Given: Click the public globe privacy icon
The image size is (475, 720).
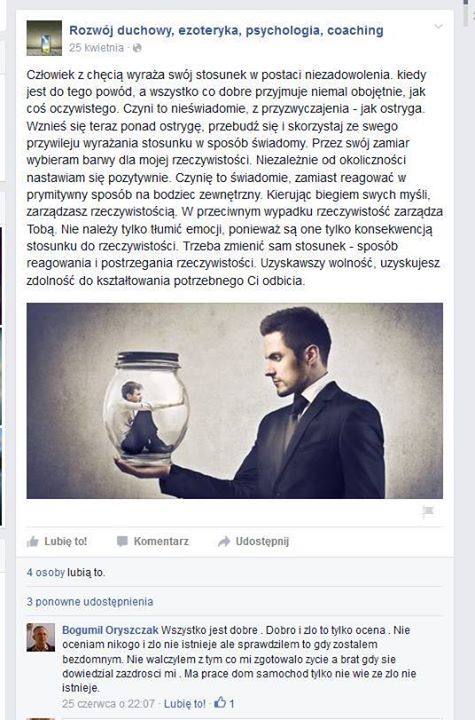Looking at the screenshot, I should pos(137,48).
